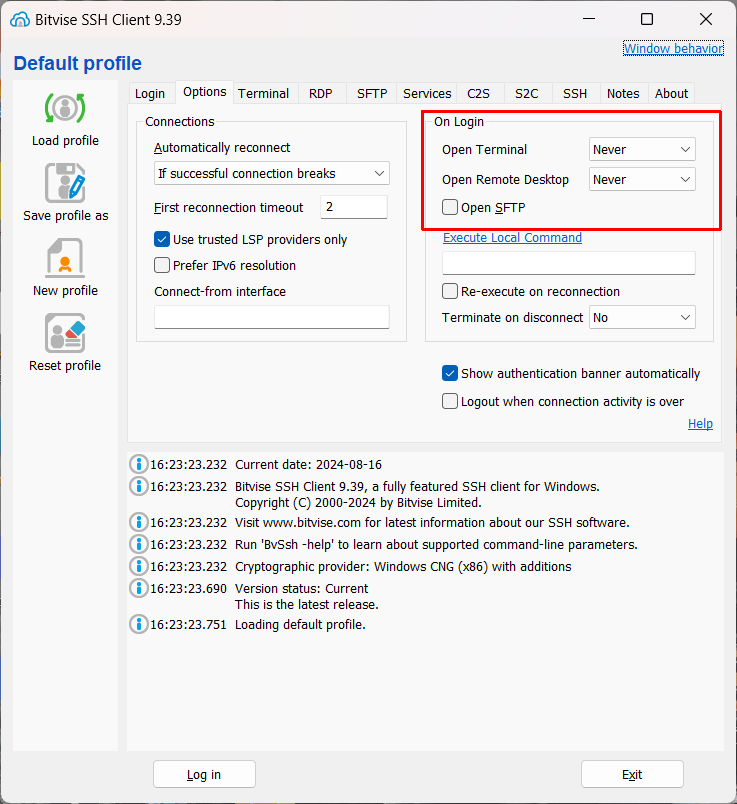The width and height of the screenshot is (737, 804).
Task: Open the Automatically reconnect dropdown
Action: point(272,173)
